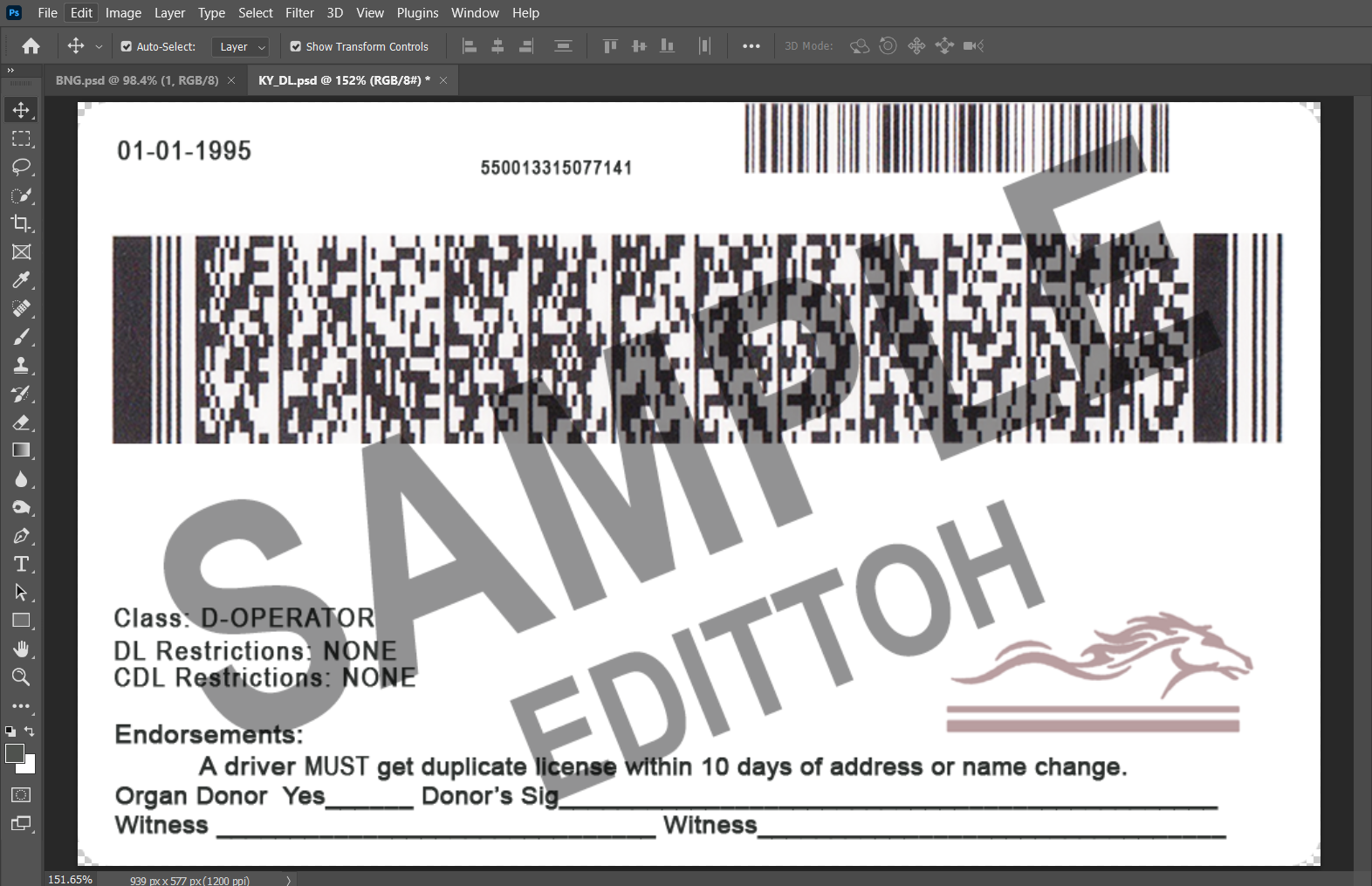Open the Layer menu
Screen dimensions: 1372x886
tap(169, 13)
